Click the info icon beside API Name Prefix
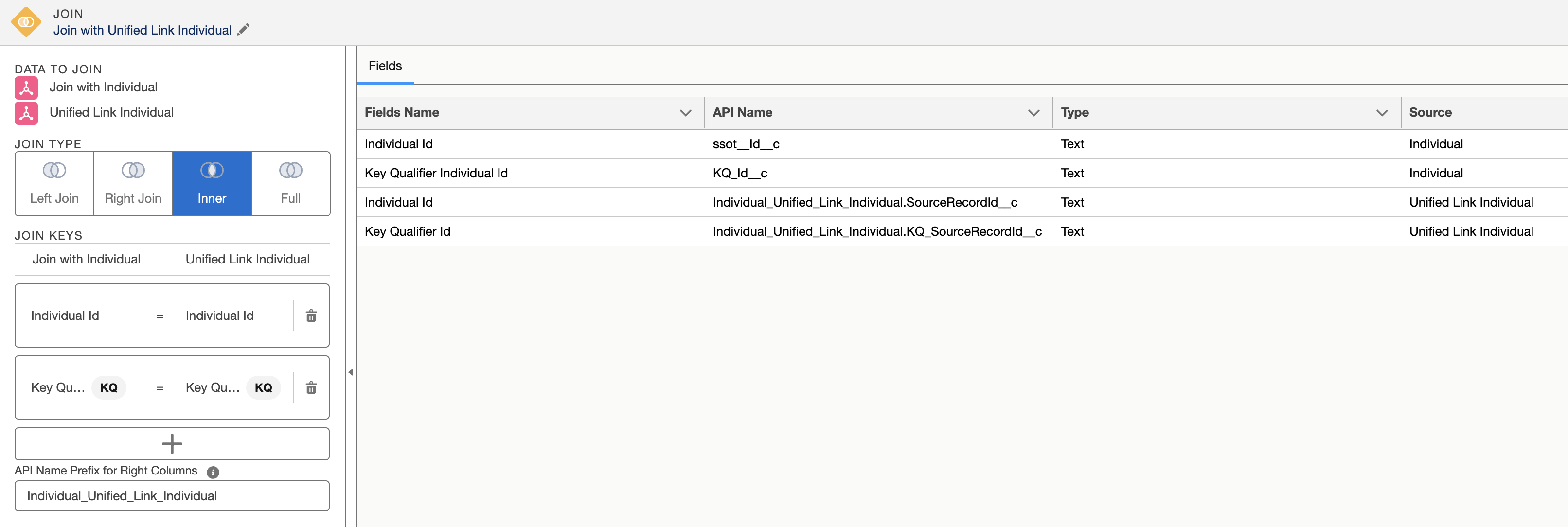Viewport: 1568px width, 527px height. click(213, 471)
